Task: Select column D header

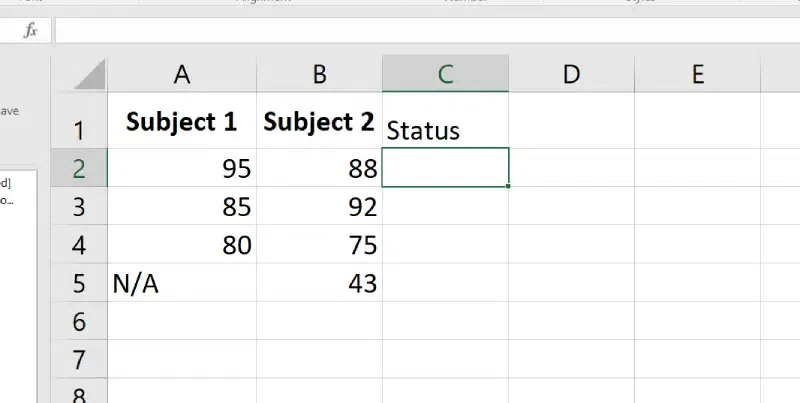Action: [x=571, y=74]
